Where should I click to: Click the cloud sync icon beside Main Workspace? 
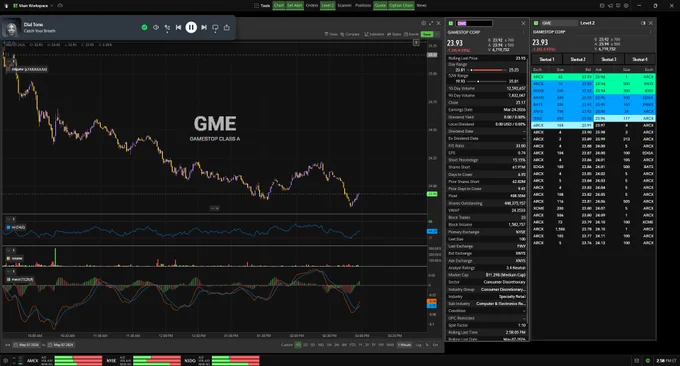click(60, 6)
